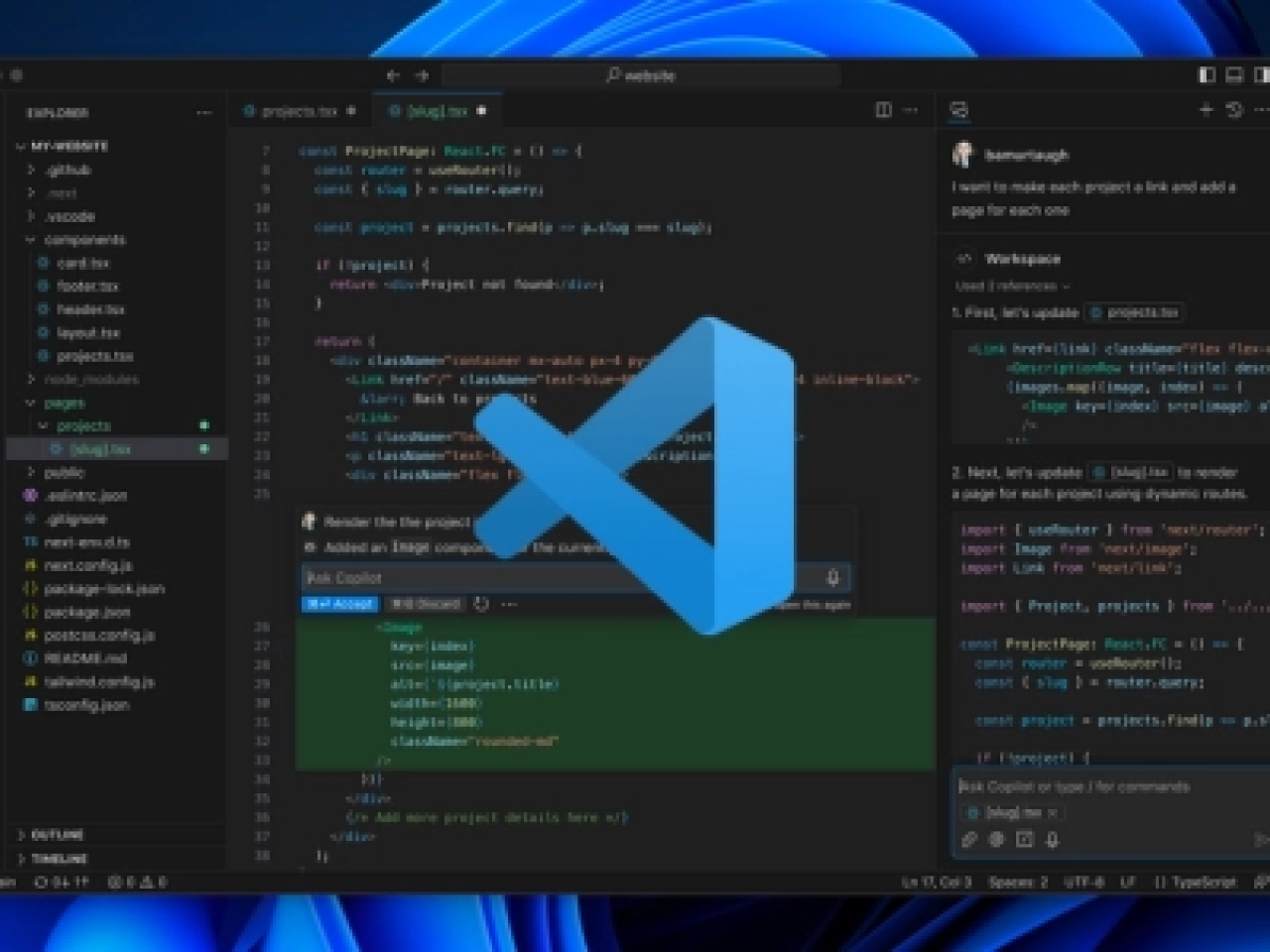Open editor group more actions ellipsis
This screenshot has height=952, width=1270.
coord(911,110)
